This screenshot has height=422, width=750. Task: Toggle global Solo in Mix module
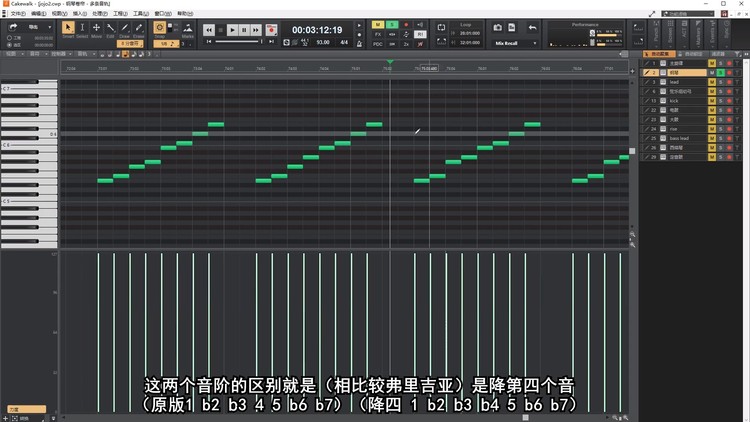[x=392, y=24]
